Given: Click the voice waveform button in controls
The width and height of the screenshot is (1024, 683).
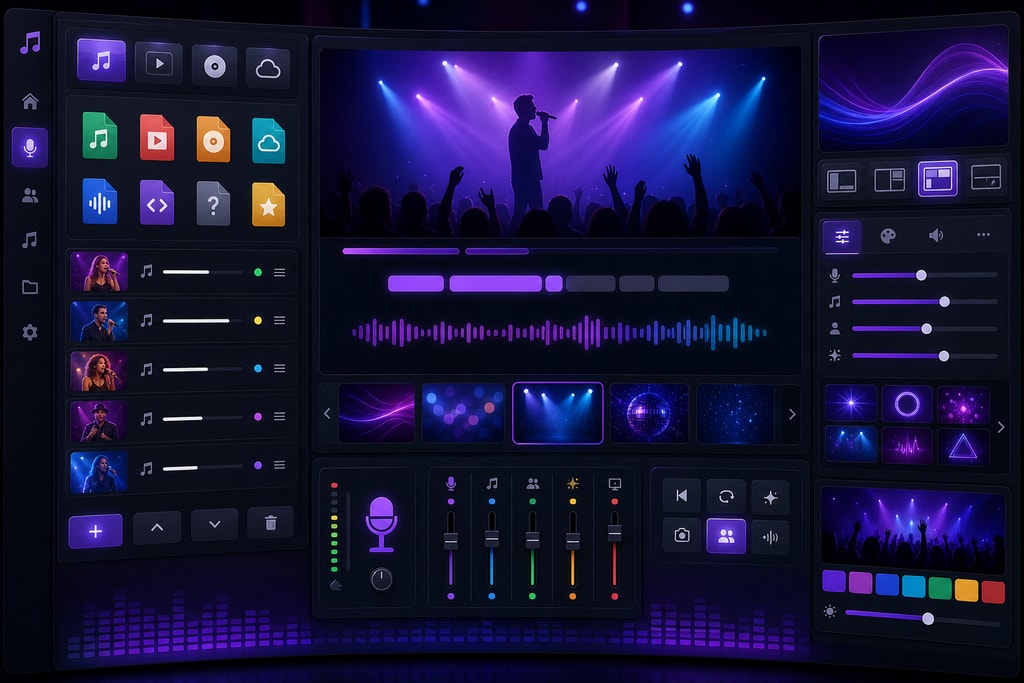Looking at the screenshot, I should (x=771, y=537).
